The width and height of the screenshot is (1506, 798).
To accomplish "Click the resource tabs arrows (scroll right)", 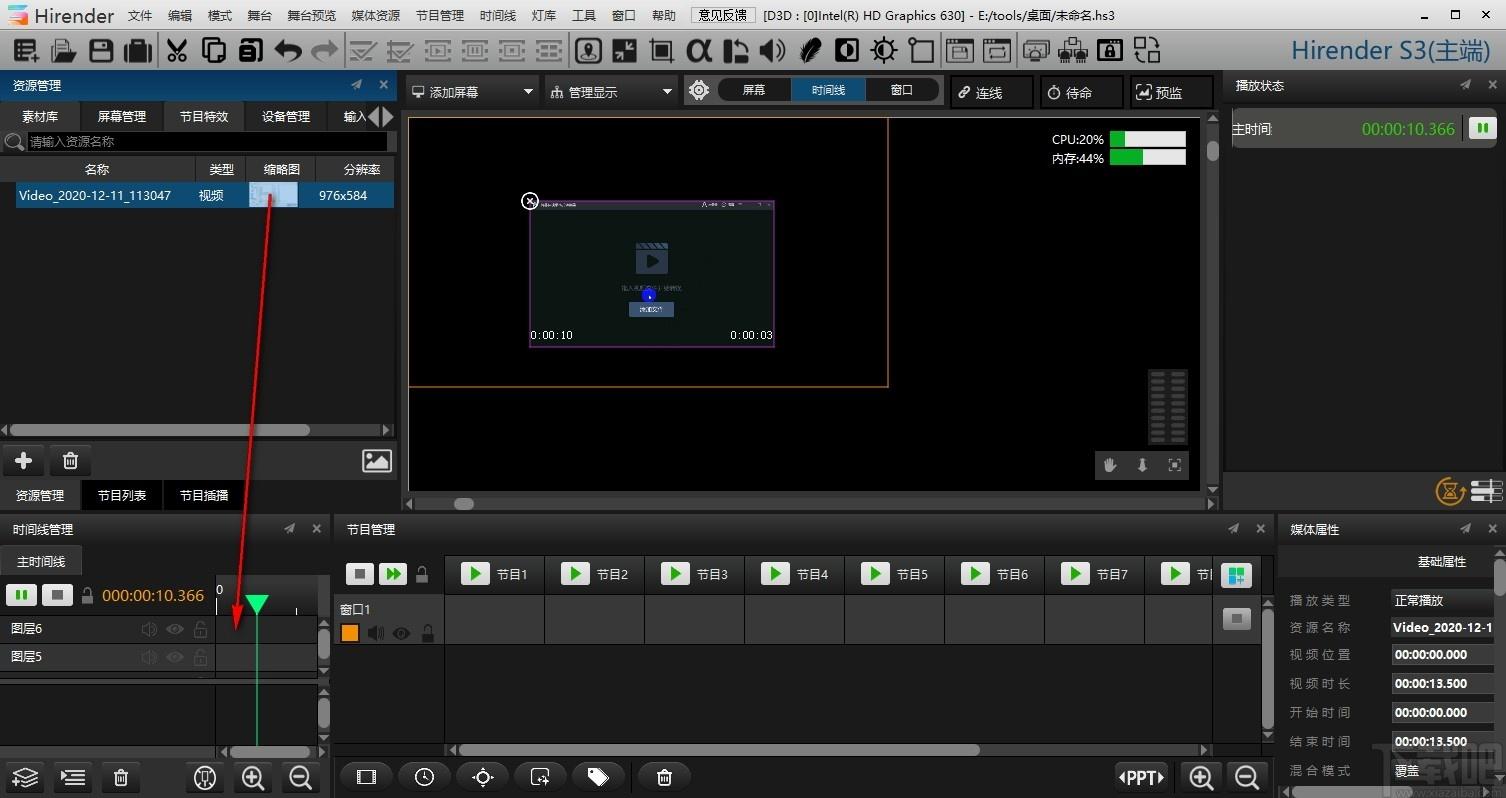I will 388,116.
